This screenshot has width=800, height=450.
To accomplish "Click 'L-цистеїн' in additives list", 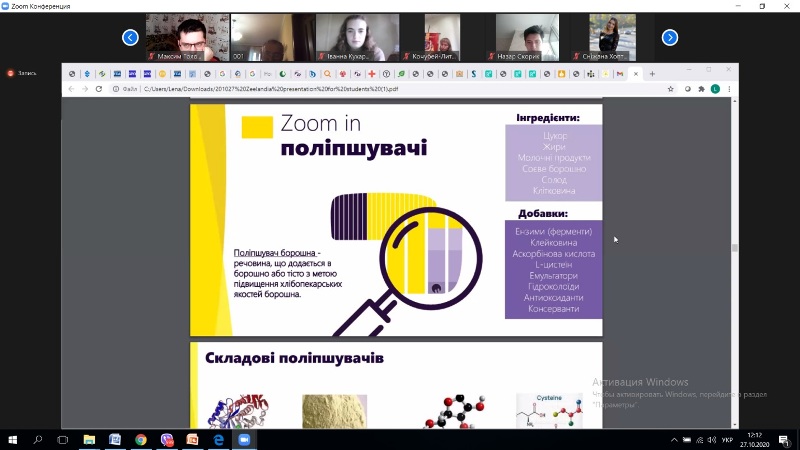I will (x=554, y=265).
